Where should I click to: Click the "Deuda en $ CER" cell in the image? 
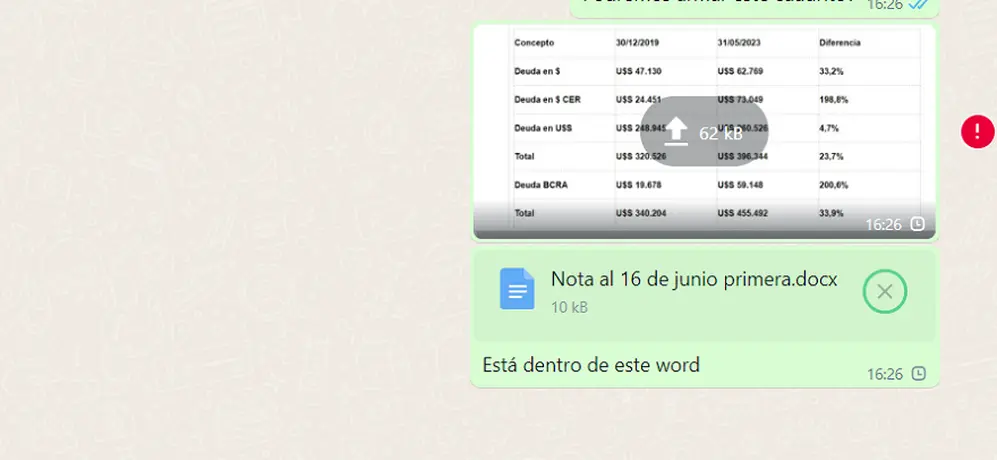click(547, 100)
